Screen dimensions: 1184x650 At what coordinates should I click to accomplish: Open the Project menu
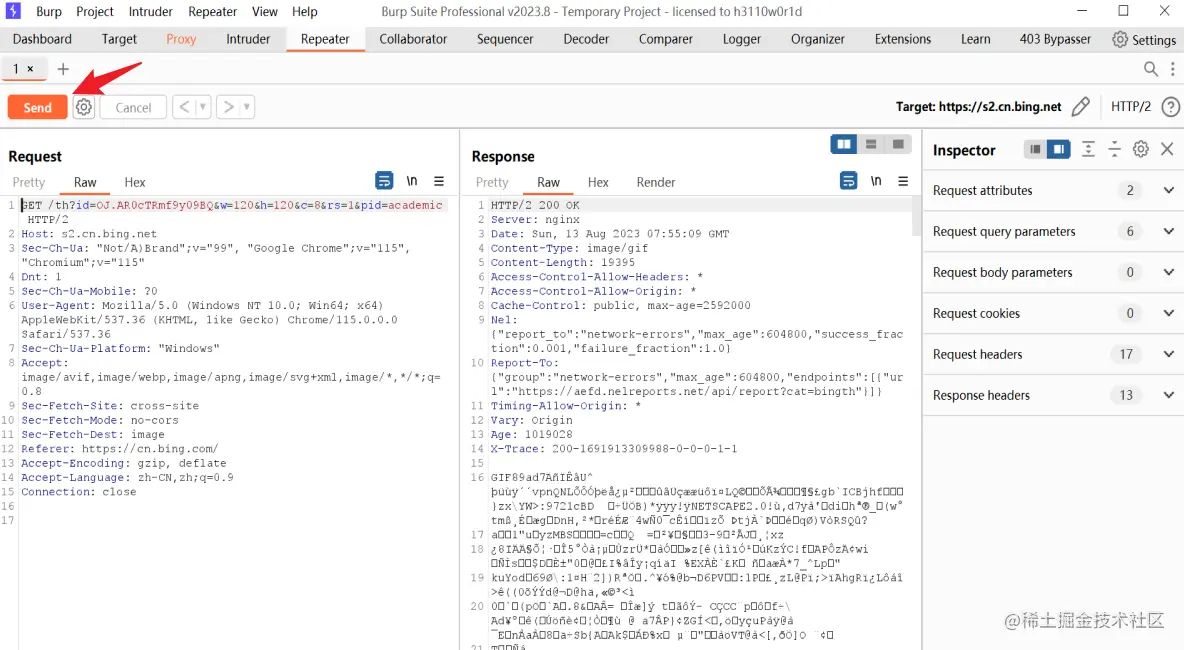click(95, 11)
